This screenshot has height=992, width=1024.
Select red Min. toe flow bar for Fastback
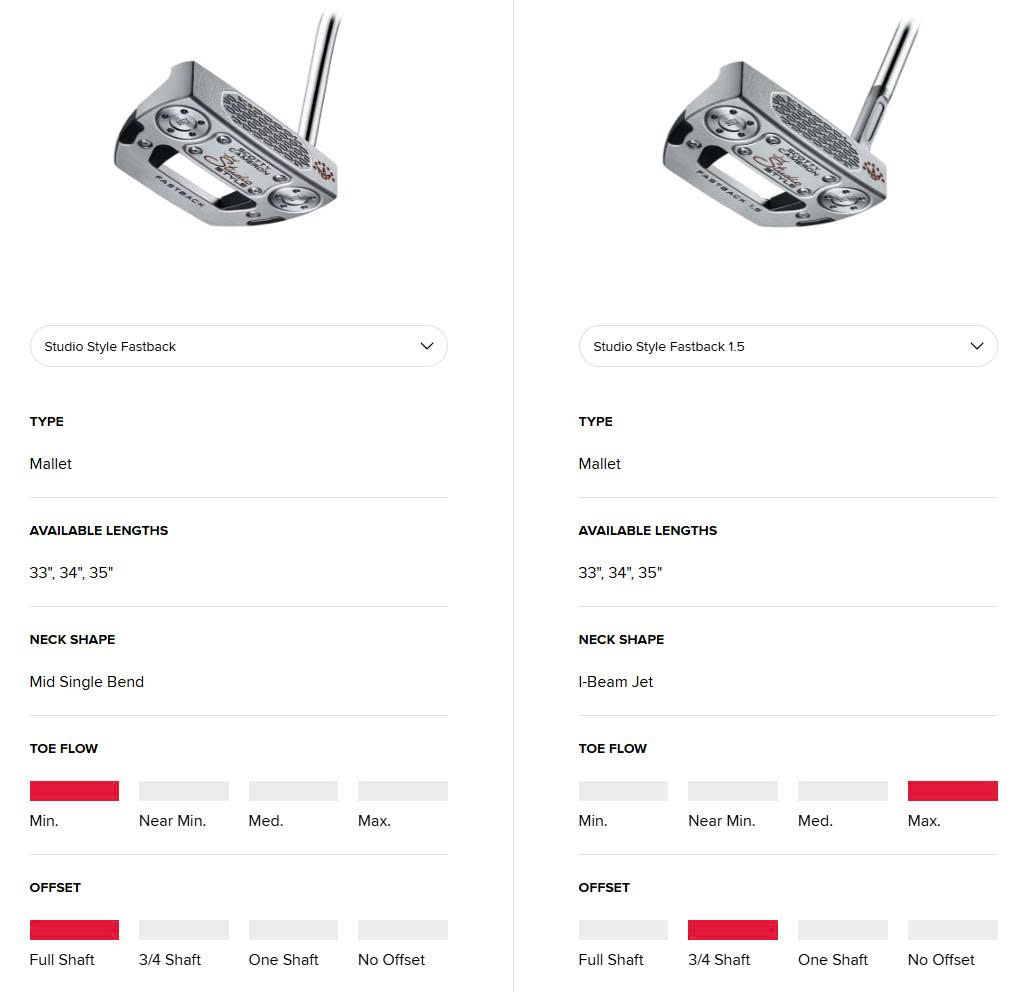click(x=74, y=791)
